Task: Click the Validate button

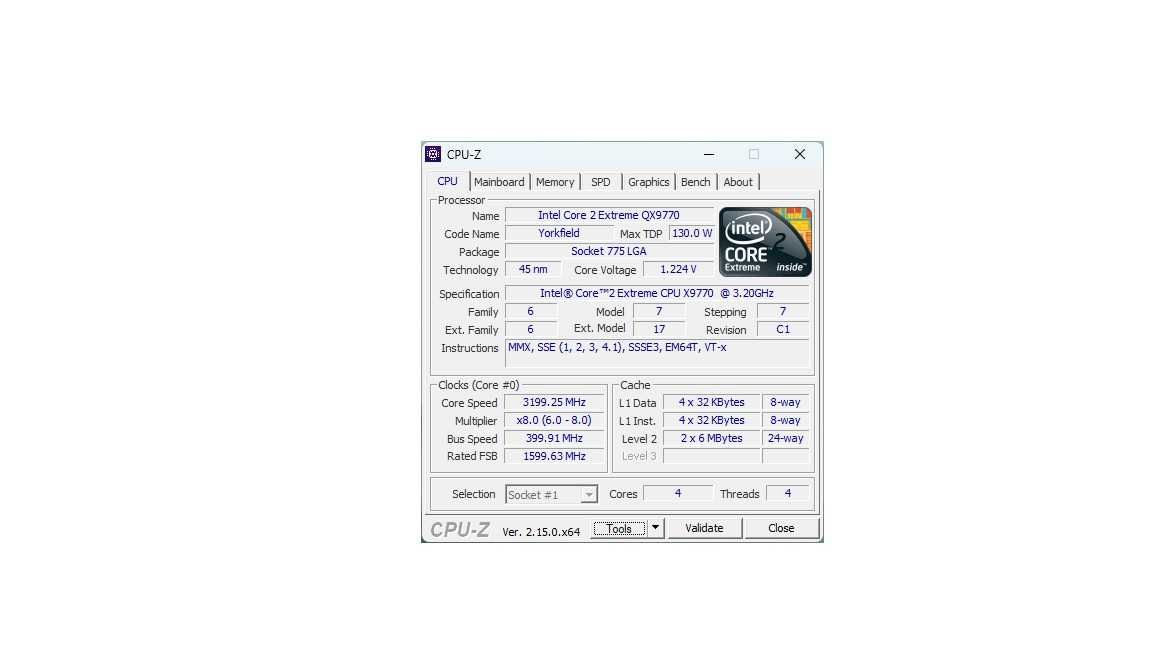Action: [x=704, y=528]
